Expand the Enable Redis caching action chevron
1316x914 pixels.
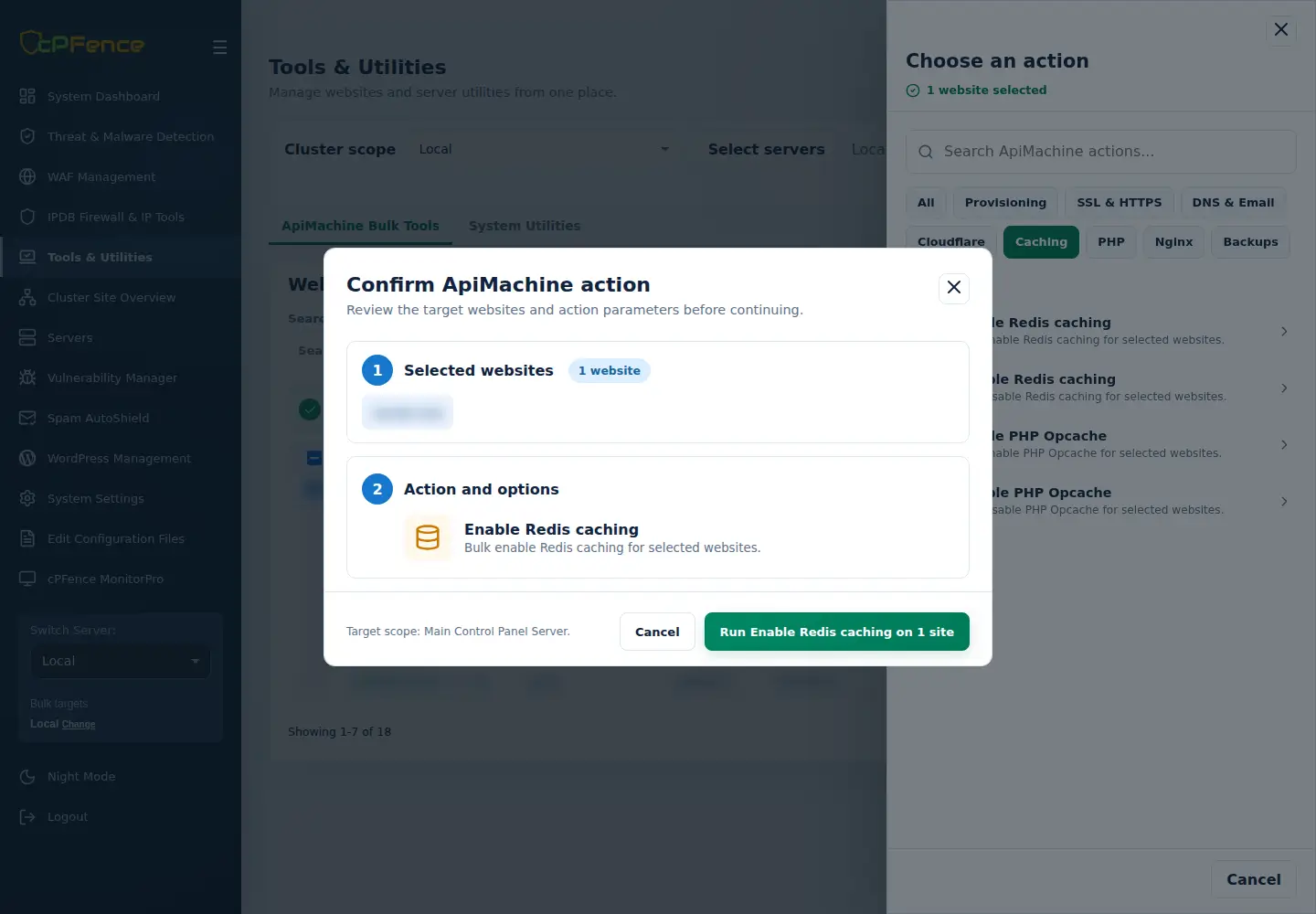(x=1284, y=331)
